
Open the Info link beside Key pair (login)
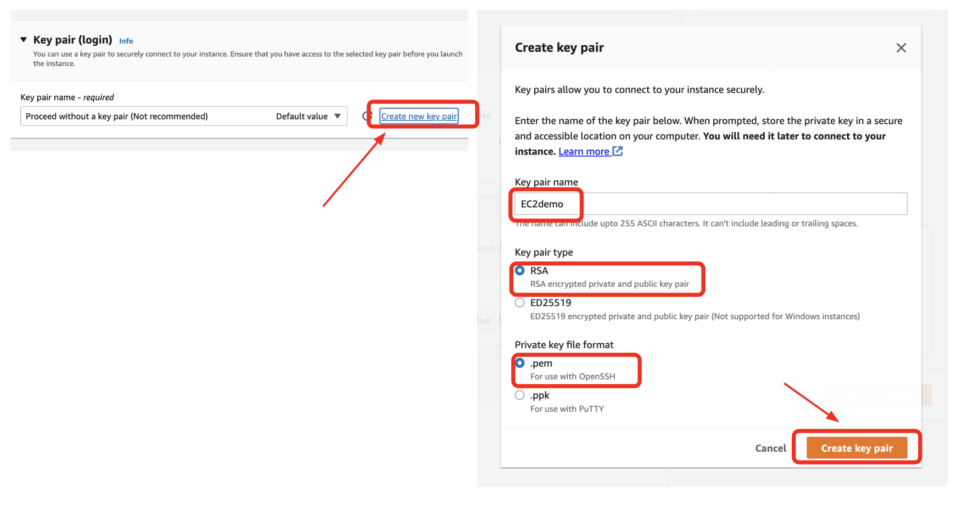[x=126, y=41]
